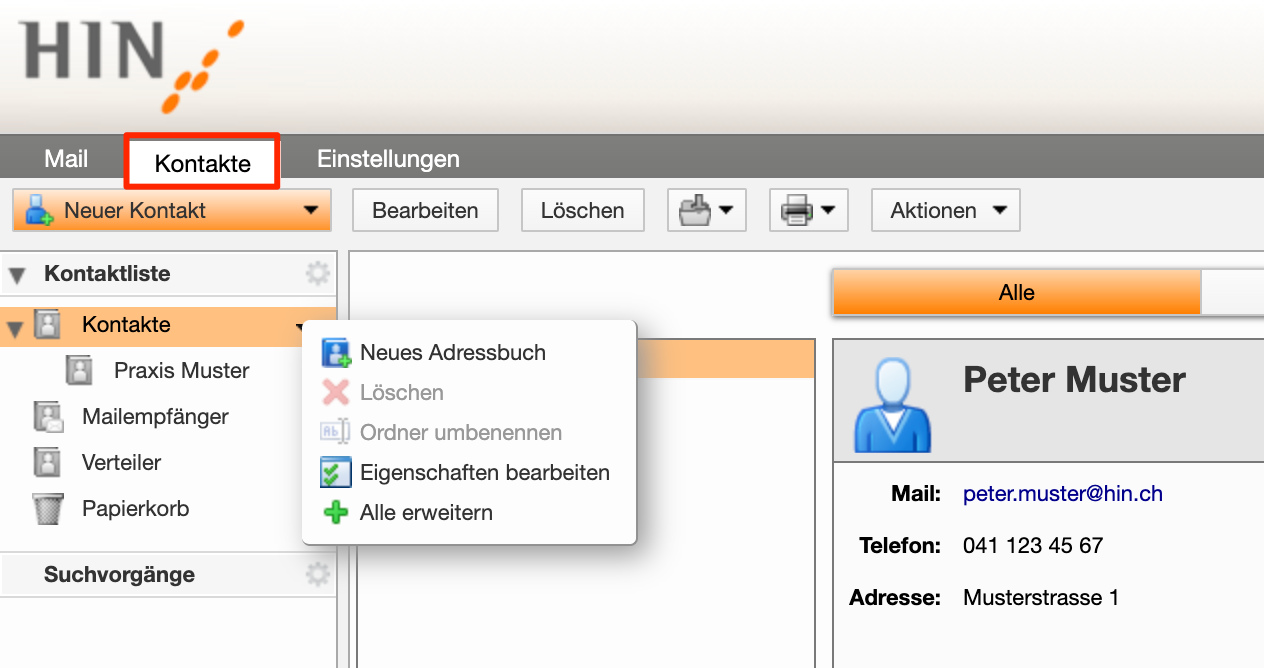This screenshot has height=668, width=1264.
Task: Open the peter.muster@hin.ch email link
Action: [x=1063, y=494]
